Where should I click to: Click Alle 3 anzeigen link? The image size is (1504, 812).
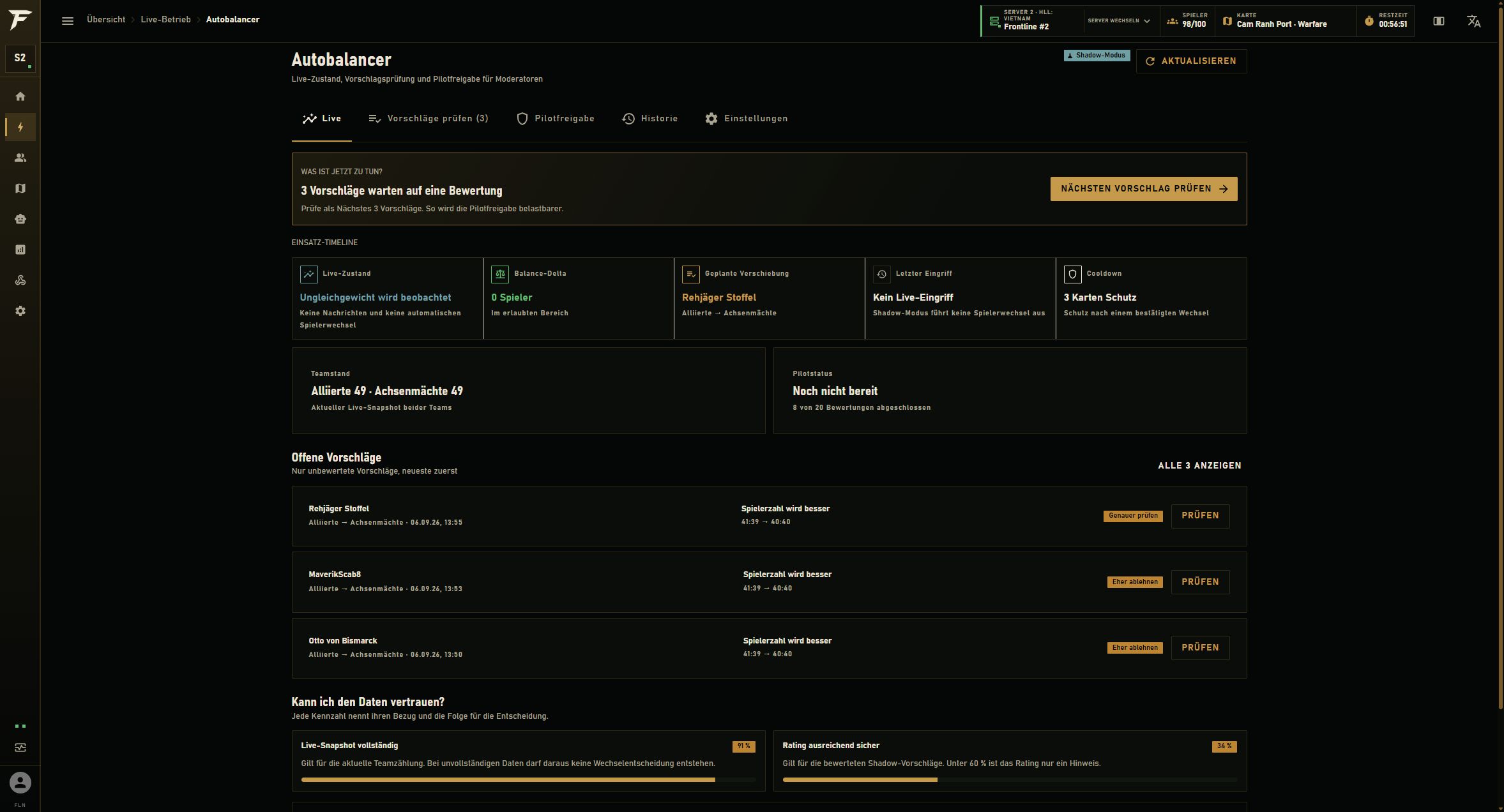pyautogui.click(x=1199, y=465)
